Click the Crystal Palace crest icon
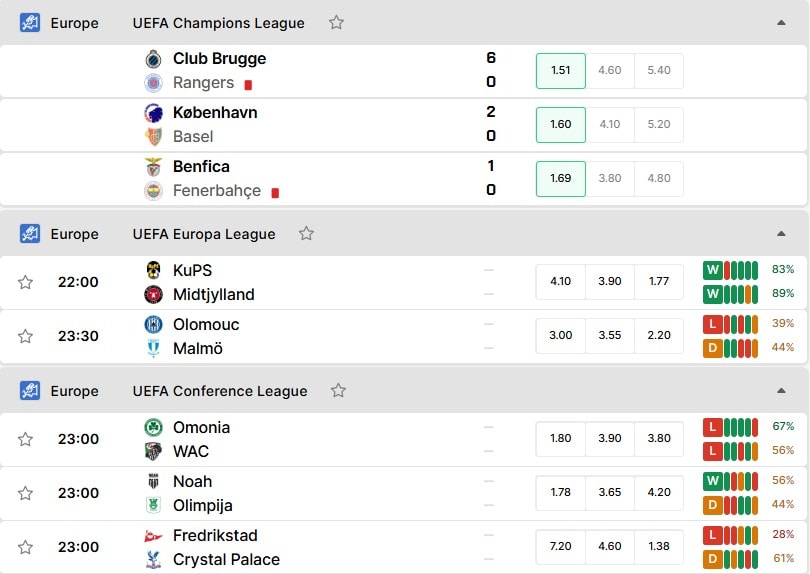The height and width of the screenshot is (574, 810). click(153, 560)
